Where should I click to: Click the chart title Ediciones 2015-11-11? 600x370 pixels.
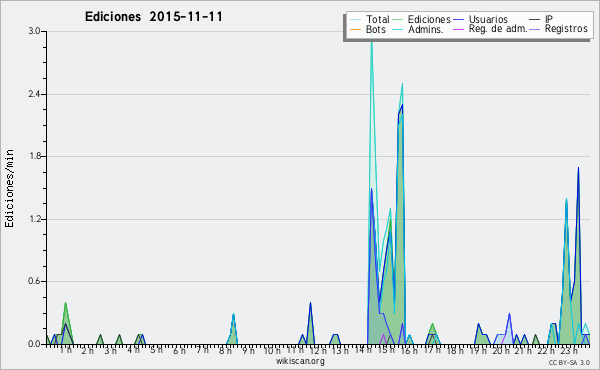pyautogui.click(x=153, y=17)
